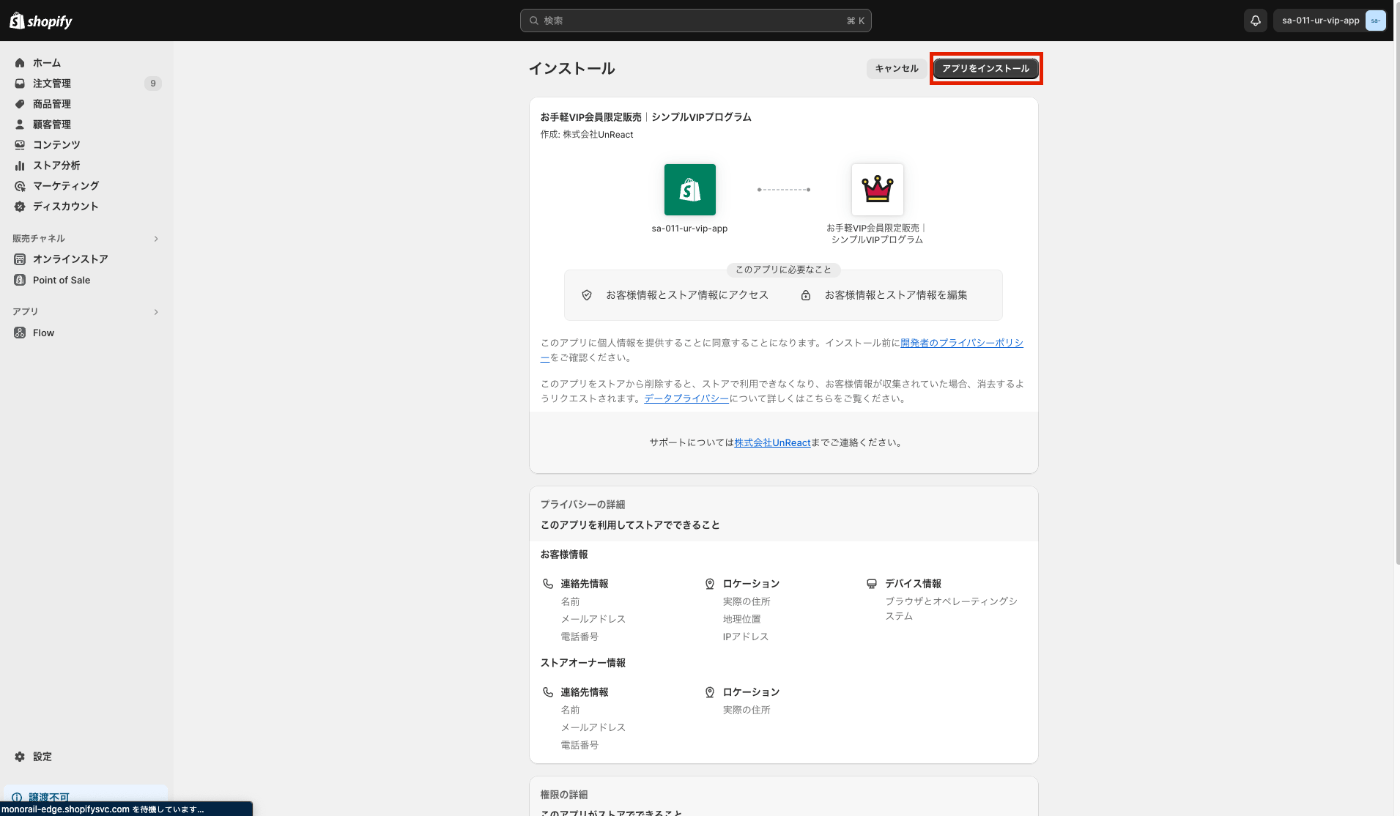
Task: Click the デバイス情報 monitor icon
Action: pyautogui.click(x=872, y=583)
